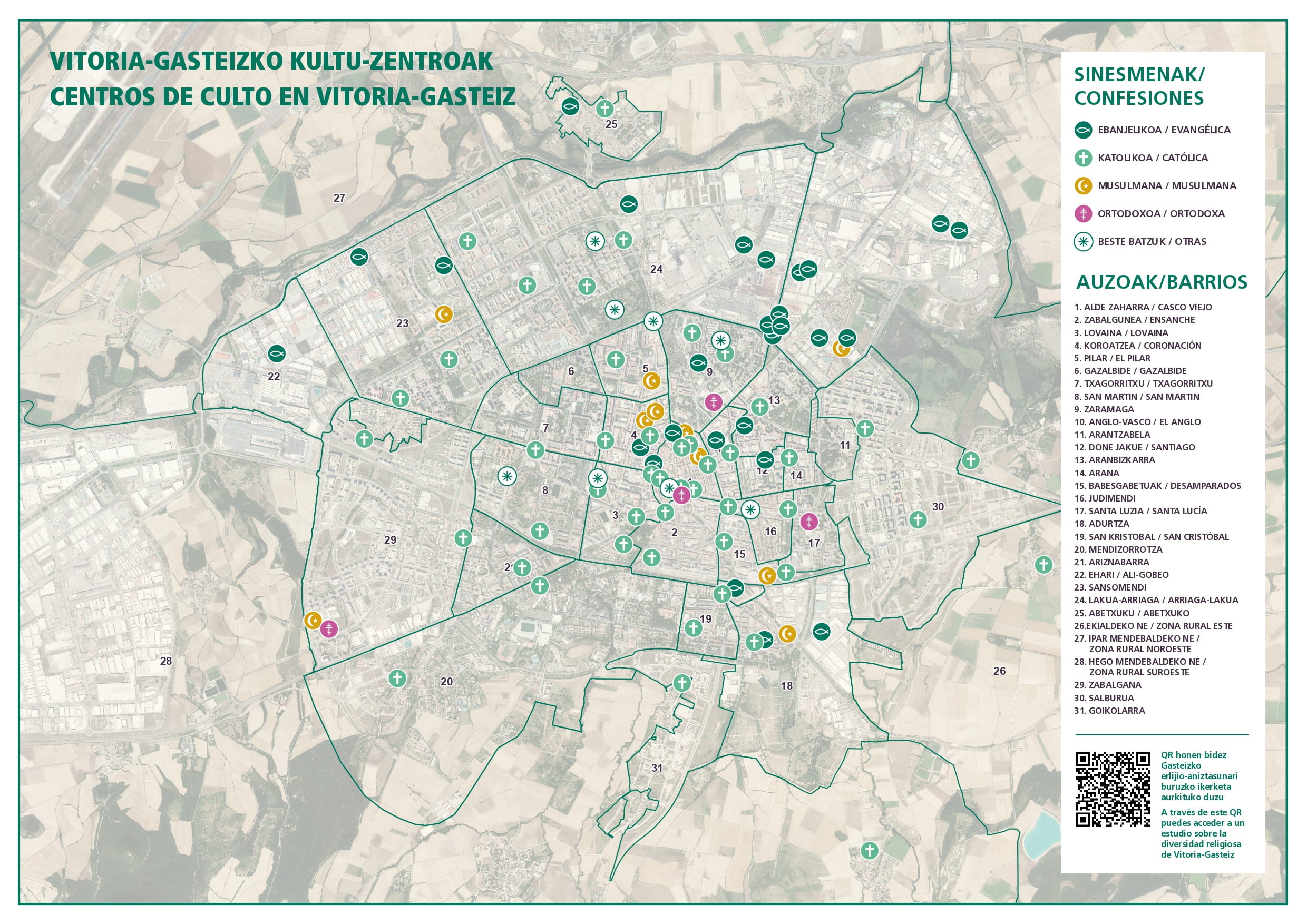Click the Ortodoxa pink cross legend icon
1307x924 pixels.
pyautogui.click(x=1082, y=213)
